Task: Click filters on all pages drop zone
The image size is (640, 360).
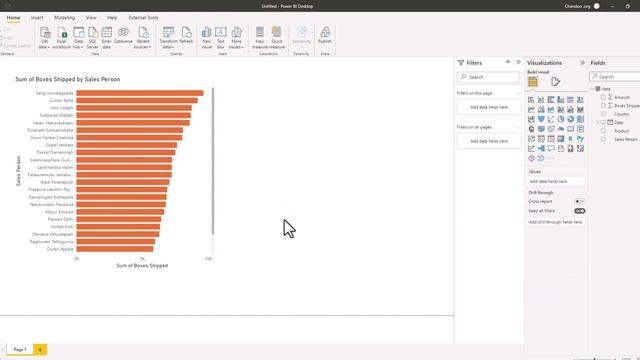Action: [x=489, y=141]
